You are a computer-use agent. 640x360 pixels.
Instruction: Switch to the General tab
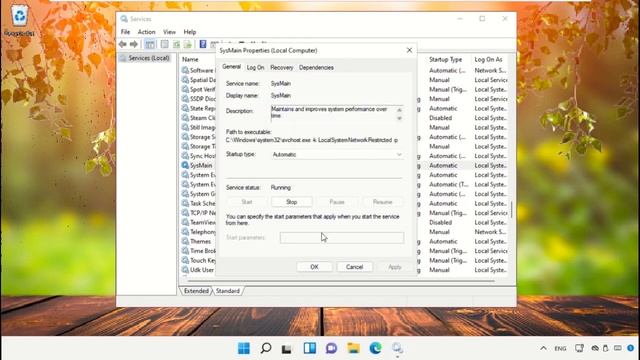231,67
